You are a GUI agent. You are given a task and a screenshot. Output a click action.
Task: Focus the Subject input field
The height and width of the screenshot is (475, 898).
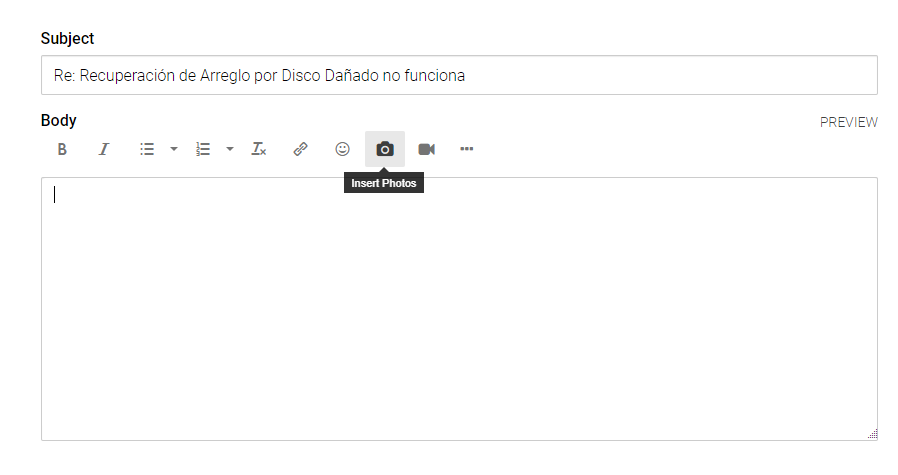coord(459,75)
